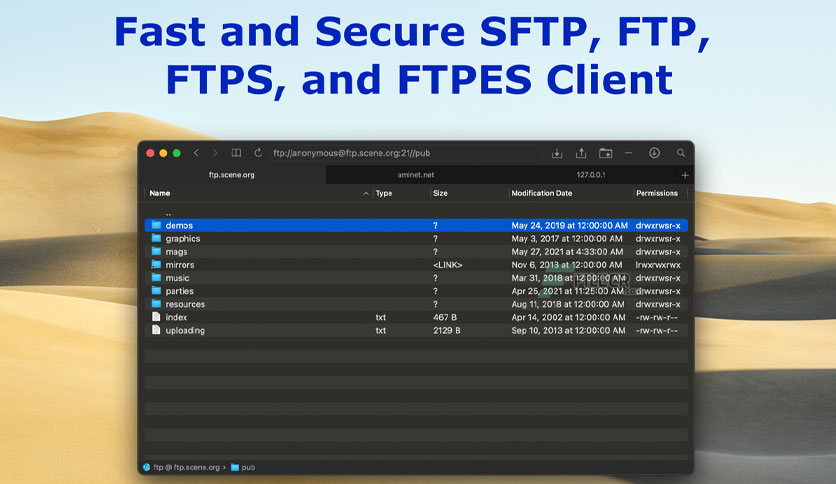Sort by the Name column header
Screen dimensions: 836x484
(160, 193)
